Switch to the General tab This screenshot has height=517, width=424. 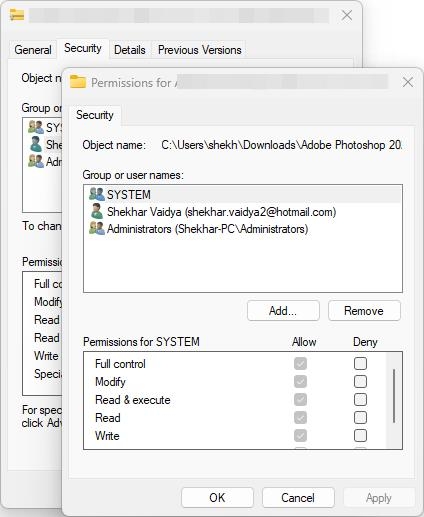33,50
